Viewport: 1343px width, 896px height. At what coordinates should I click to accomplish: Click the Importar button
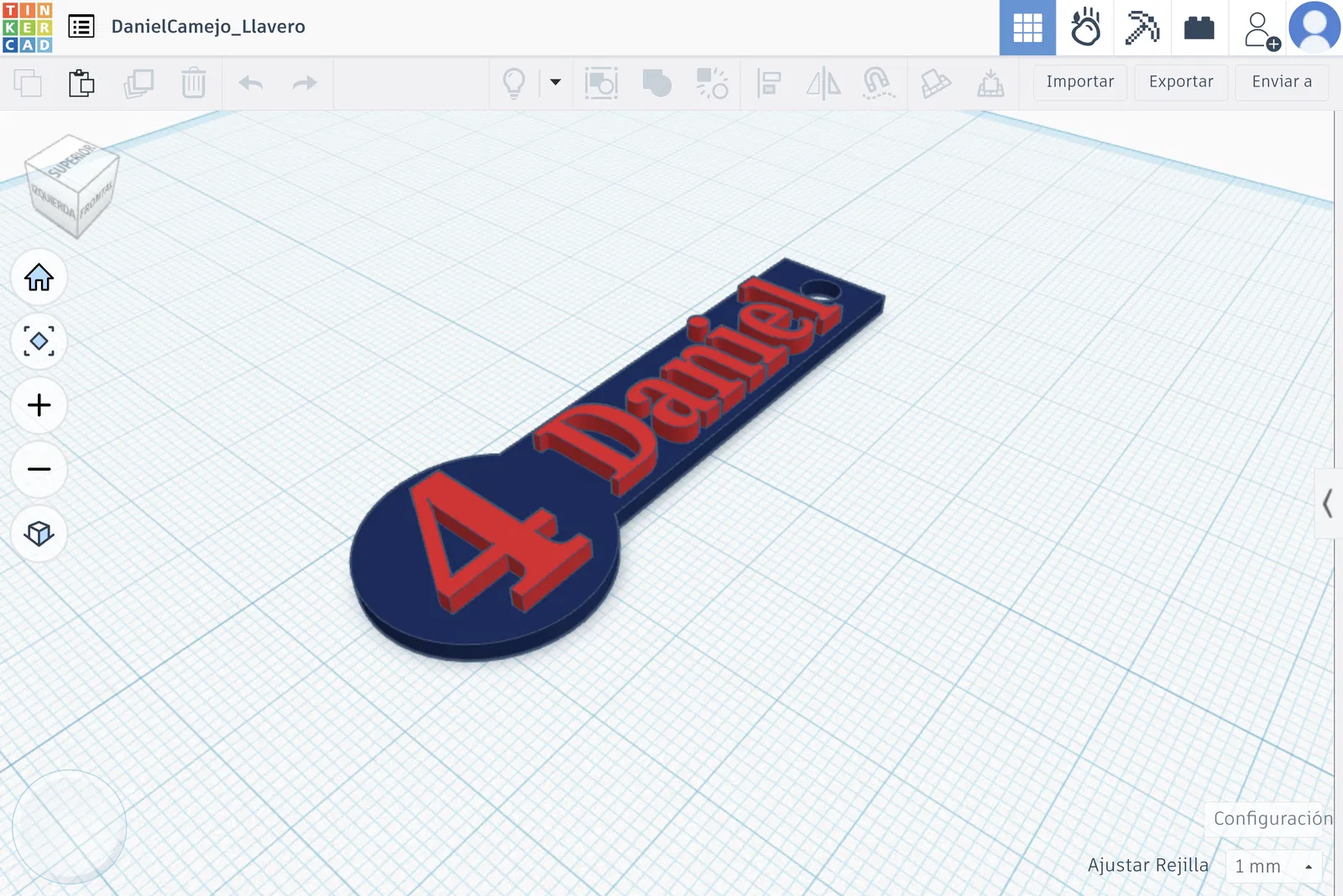click(x=1080, y=82)
